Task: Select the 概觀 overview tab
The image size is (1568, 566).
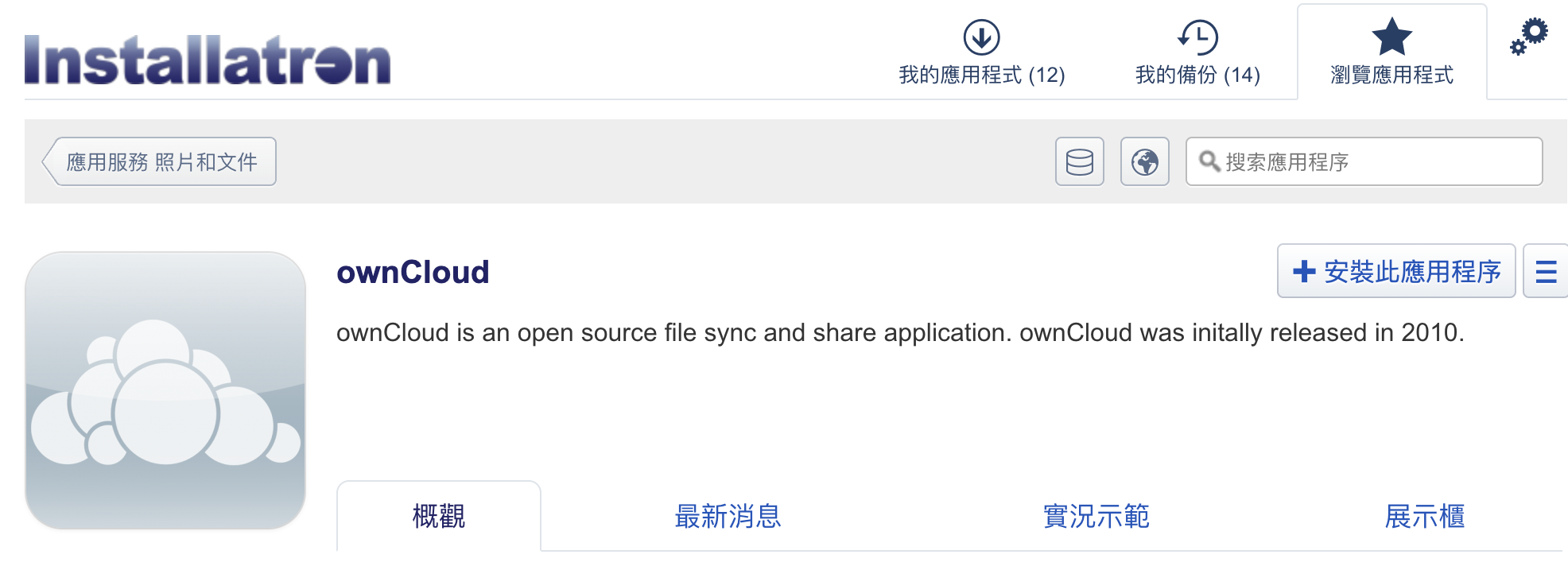Action: (x=439, y=517)
